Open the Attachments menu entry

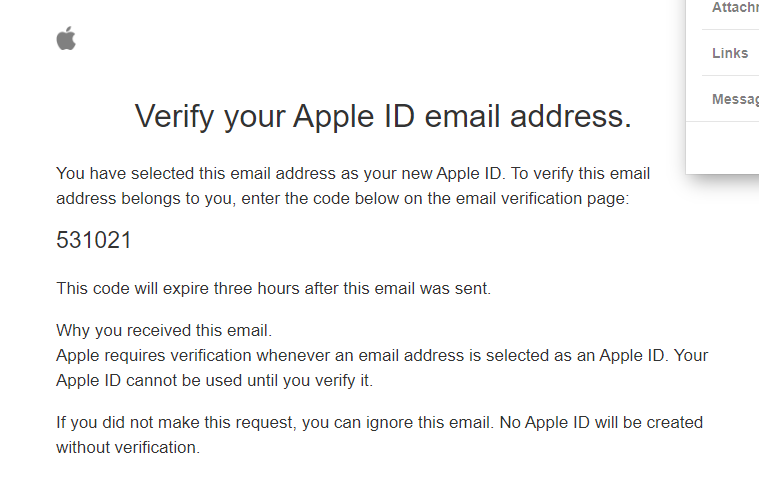pyautogui.click(x=735, y=8)
